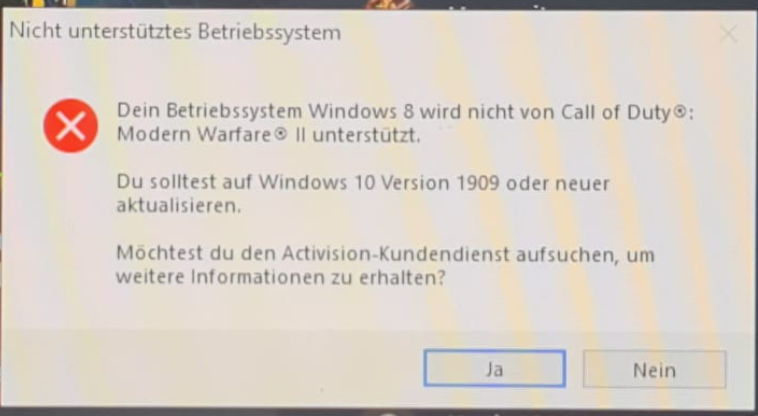Click the 'Modern Warfare® II unterstützt.' line

tap(269, 135)
